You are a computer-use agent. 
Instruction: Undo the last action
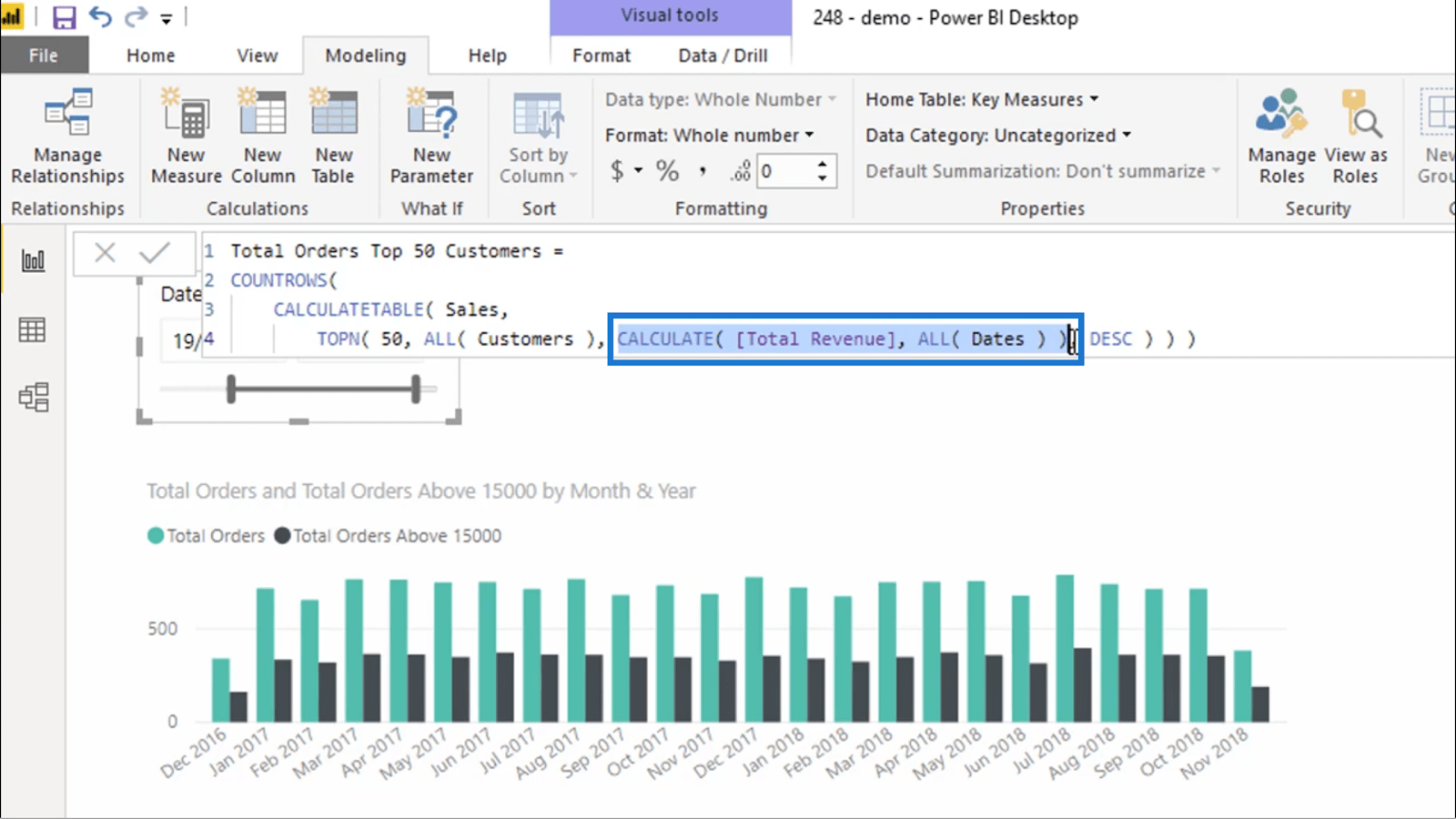[100, 17]
